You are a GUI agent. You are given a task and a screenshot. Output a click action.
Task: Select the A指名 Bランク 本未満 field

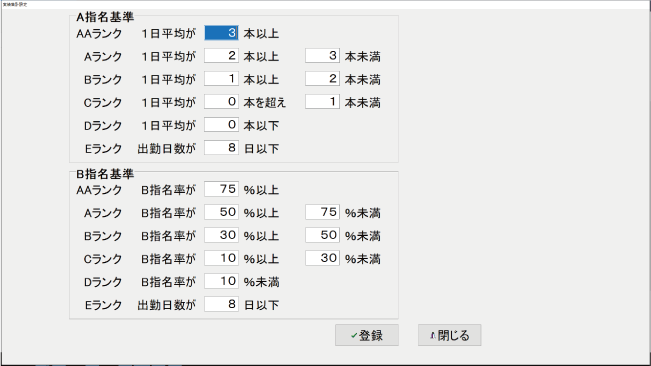pos(323,79)
